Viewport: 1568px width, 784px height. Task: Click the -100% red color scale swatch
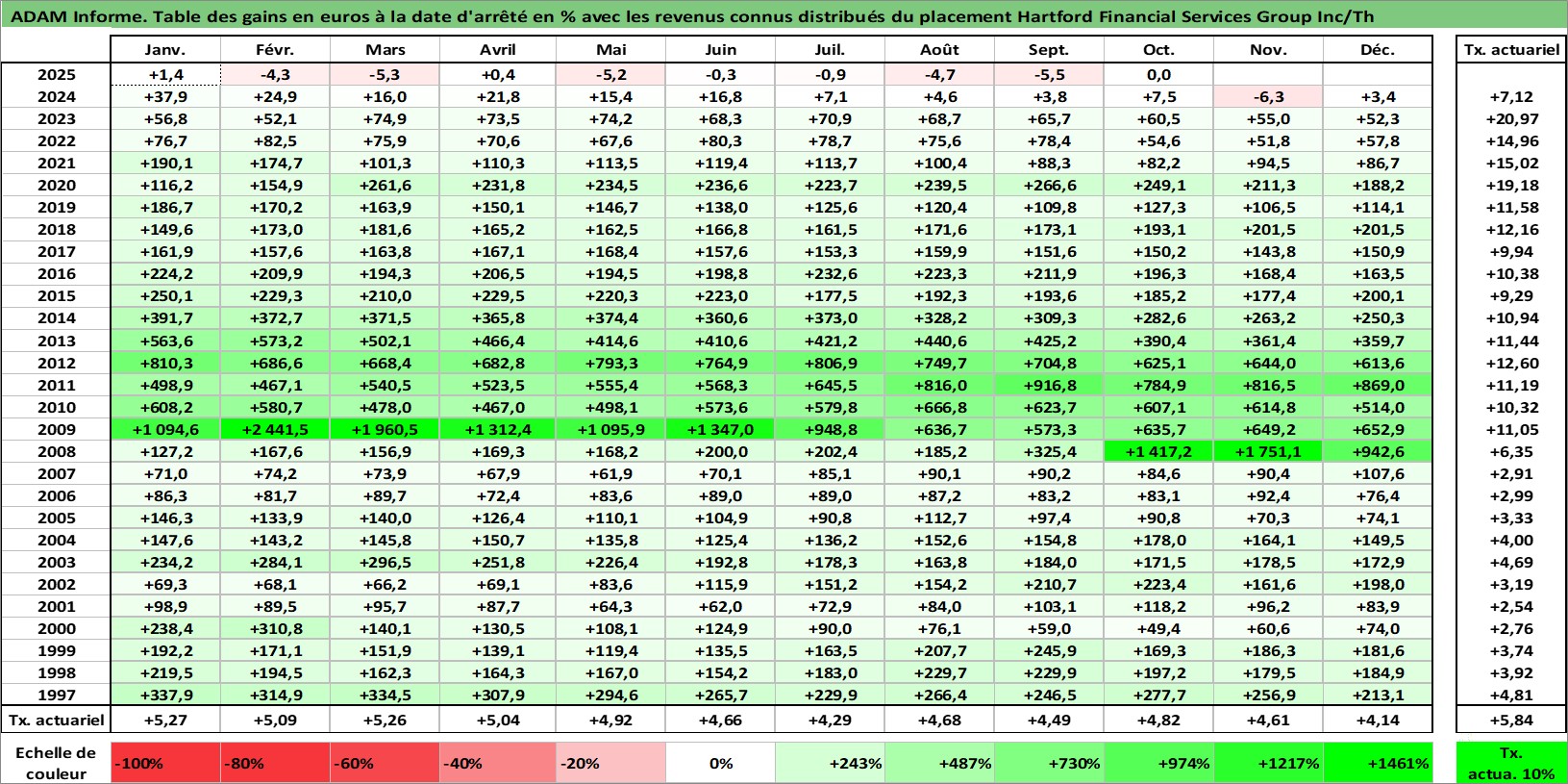165,763
